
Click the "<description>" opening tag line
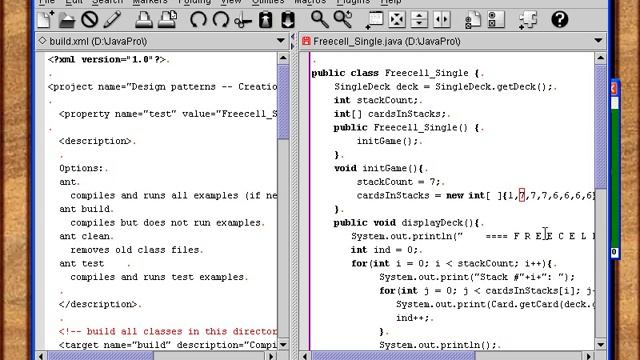point(95,141)
